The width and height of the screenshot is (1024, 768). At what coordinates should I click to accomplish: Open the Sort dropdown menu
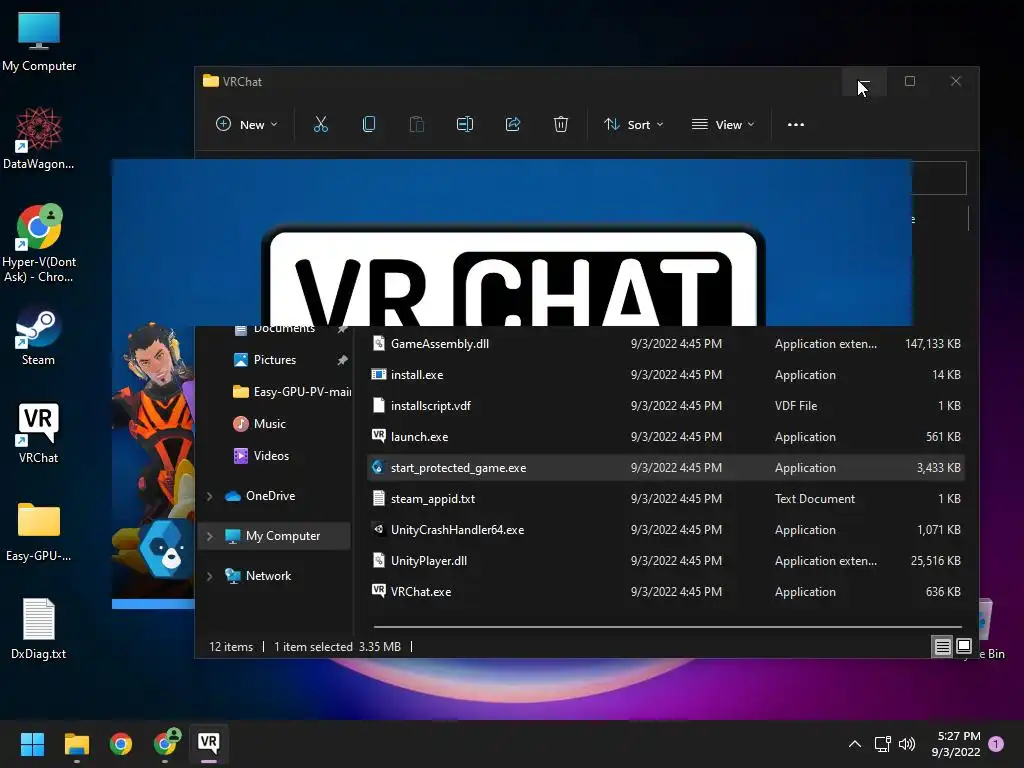click(x=633, y=125)
